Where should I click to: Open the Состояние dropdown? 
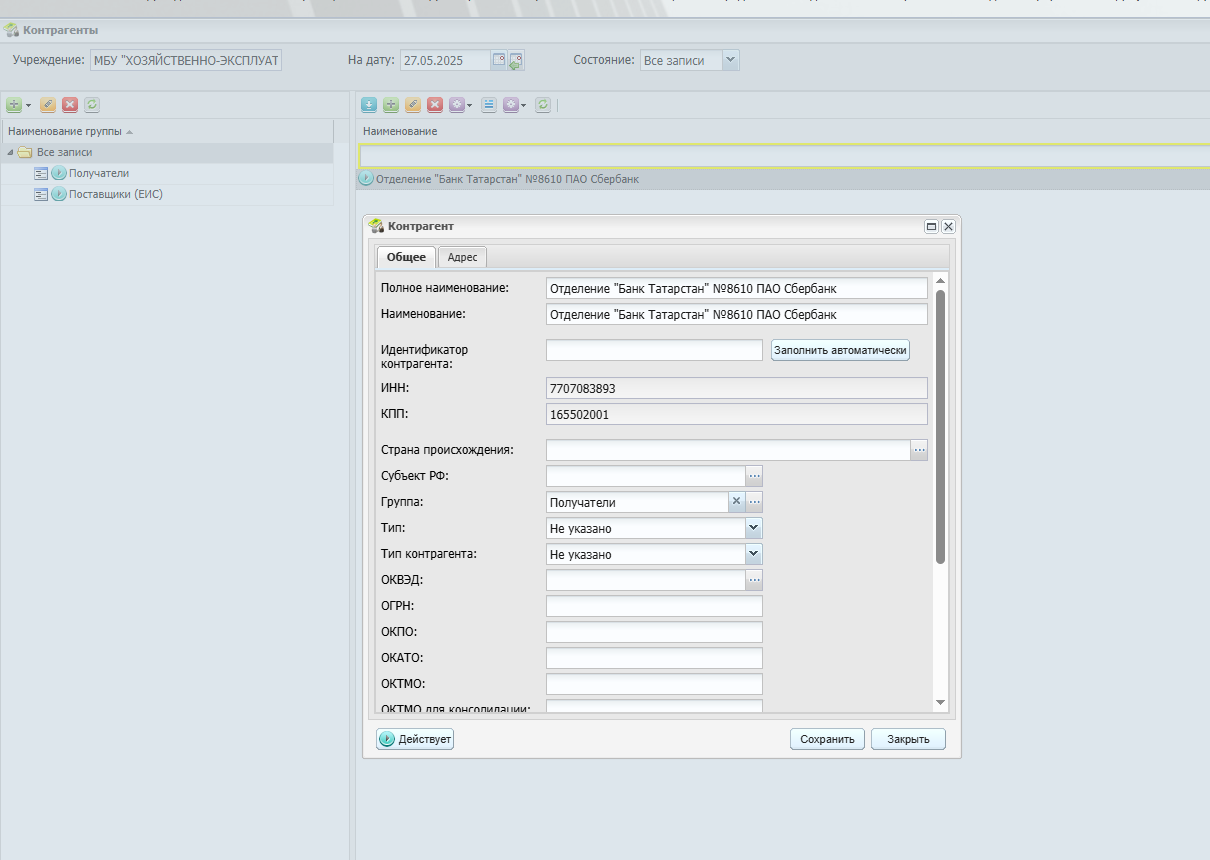click(731, 60)
